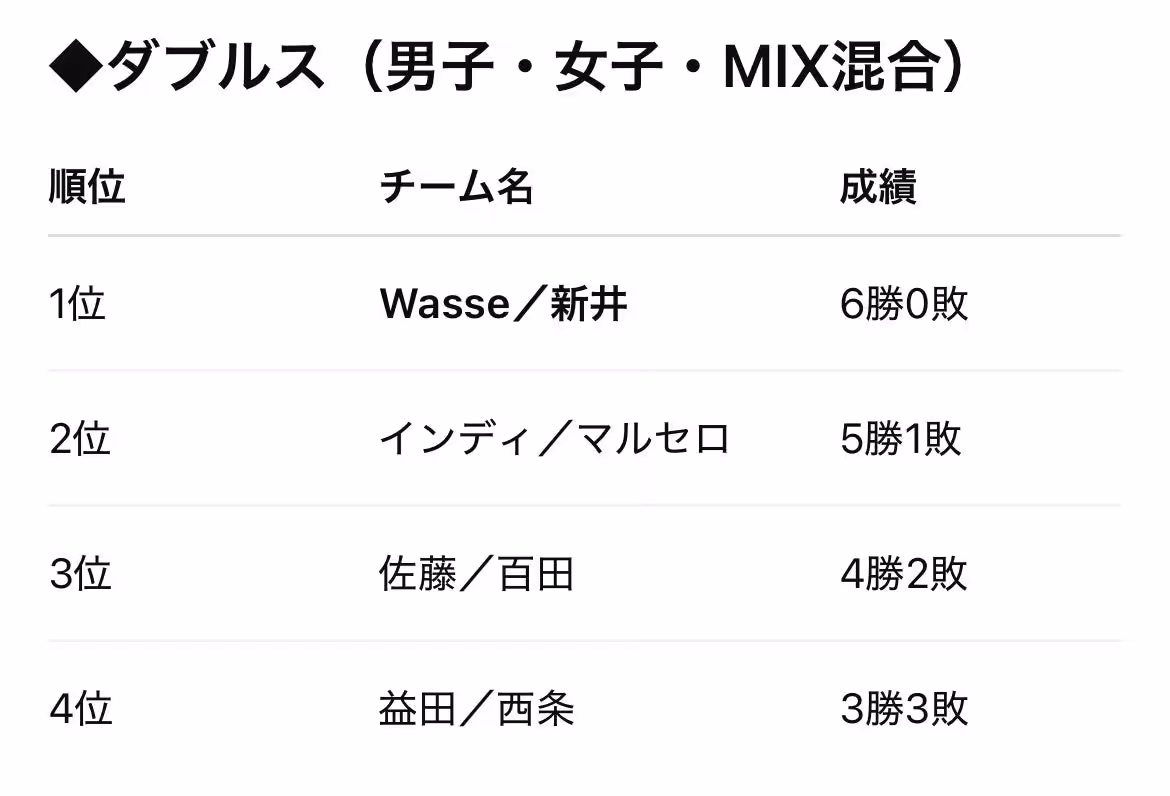The width and height of the screenshot is (1170, 796).
Task: Select the 3勝3敗 result cell
Action: (904, 709)
